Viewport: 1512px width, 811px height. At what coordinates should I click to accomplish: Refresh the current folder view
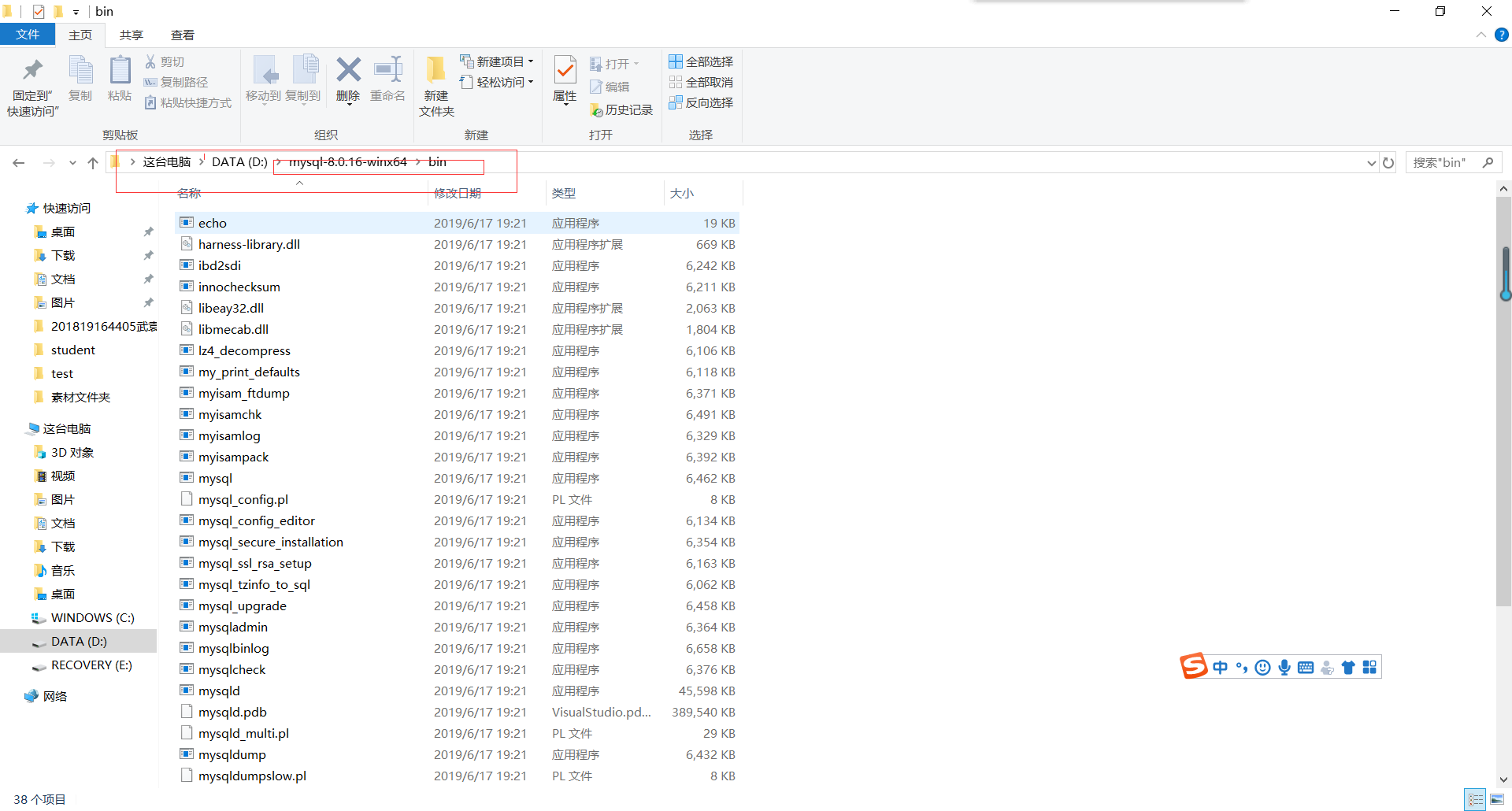[1388, 163]
